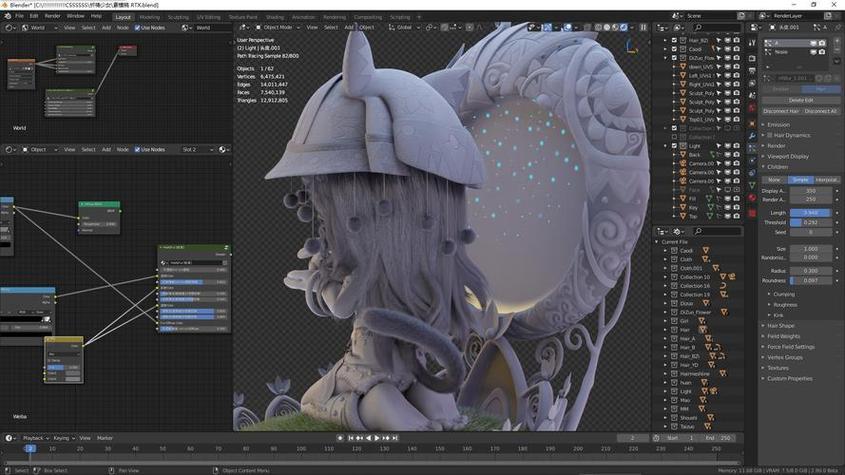
Task: Toggle viewport visibility of Caodi collection
Action: (x=728, y=49)
